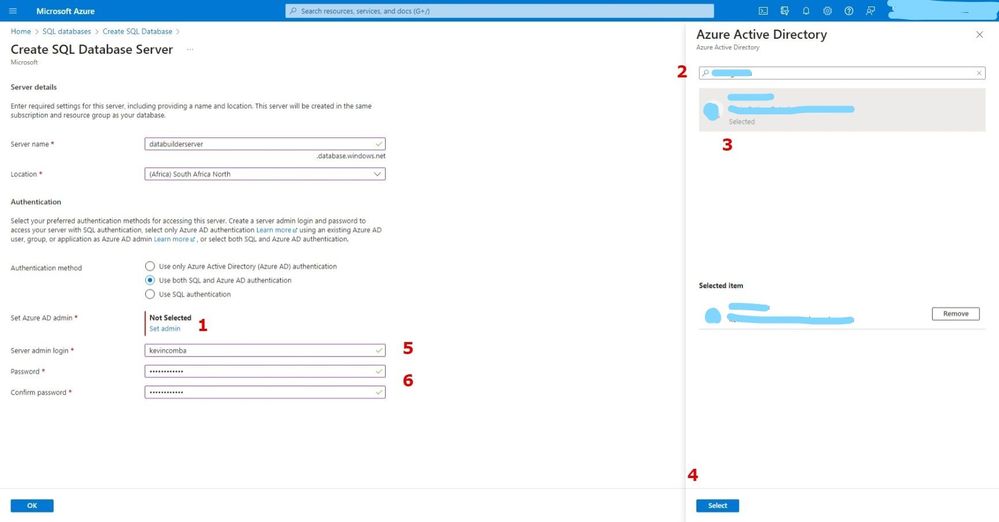This screenshot has width=999, height=522.
Task: Click the search magnifier in the directory panel
Action: 705,73
